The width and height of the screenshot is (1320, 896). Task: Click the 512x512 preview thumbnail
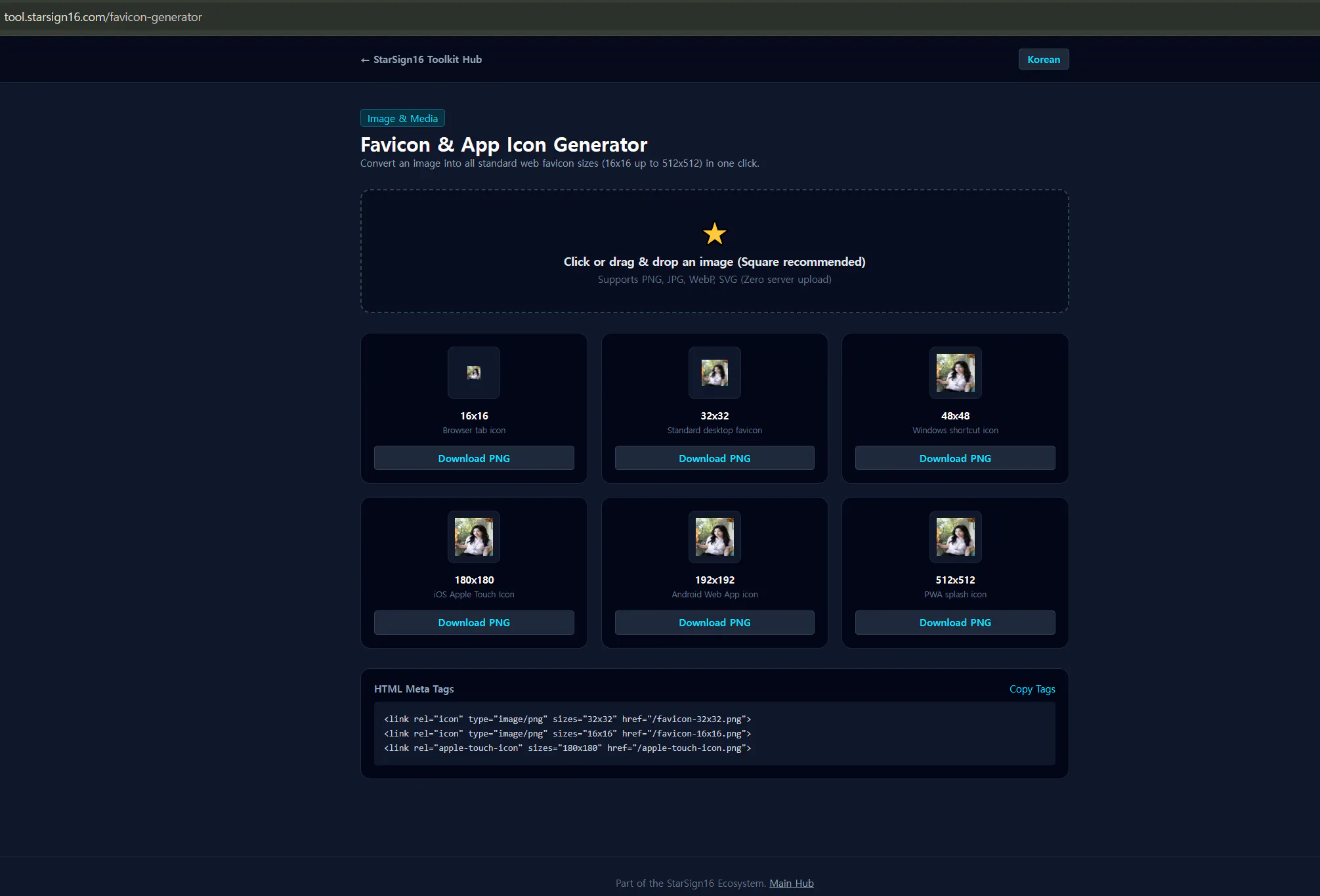coord(955,537)
